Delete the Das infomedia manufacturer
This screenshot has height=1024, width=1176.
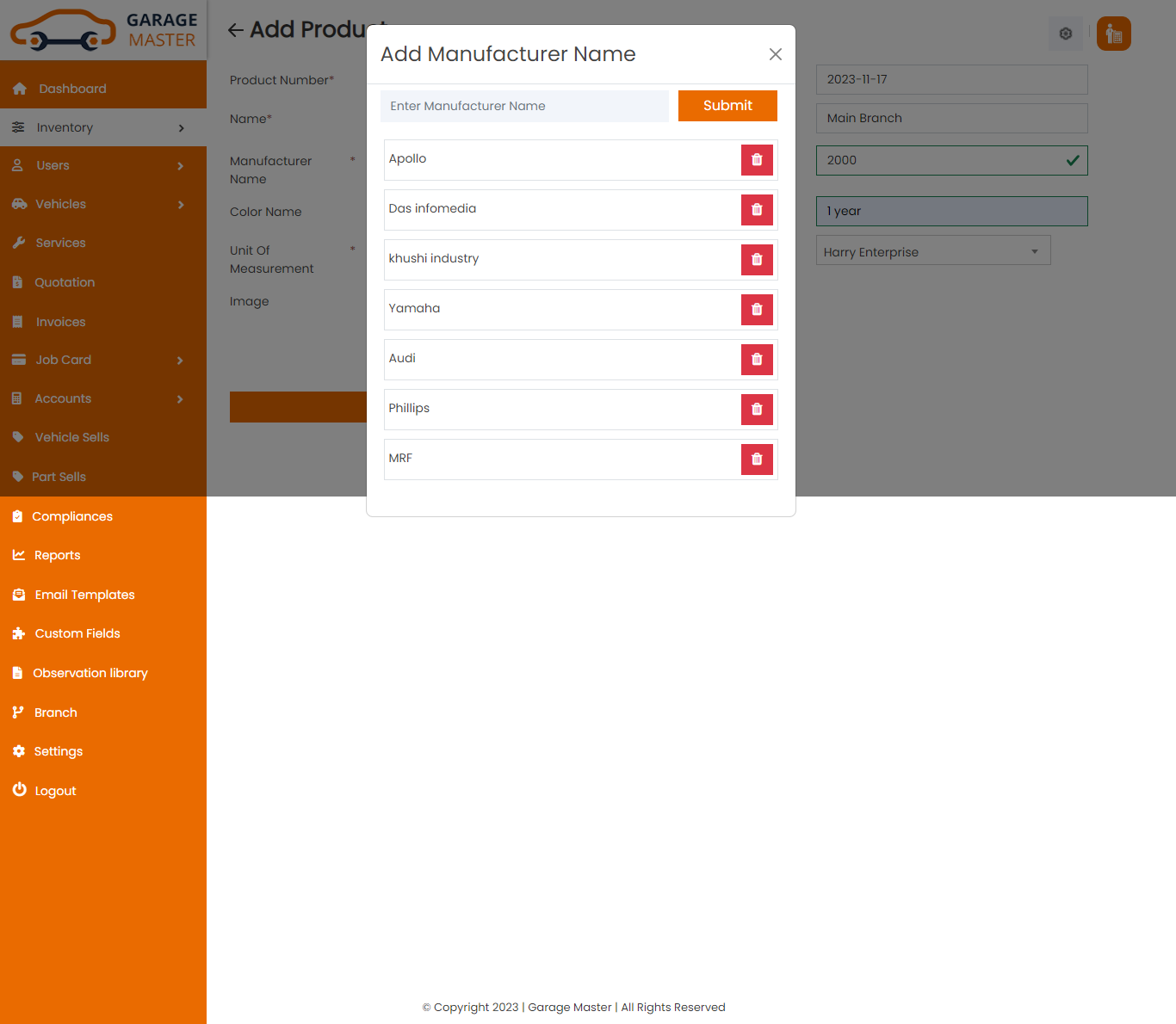coord(757,210)
